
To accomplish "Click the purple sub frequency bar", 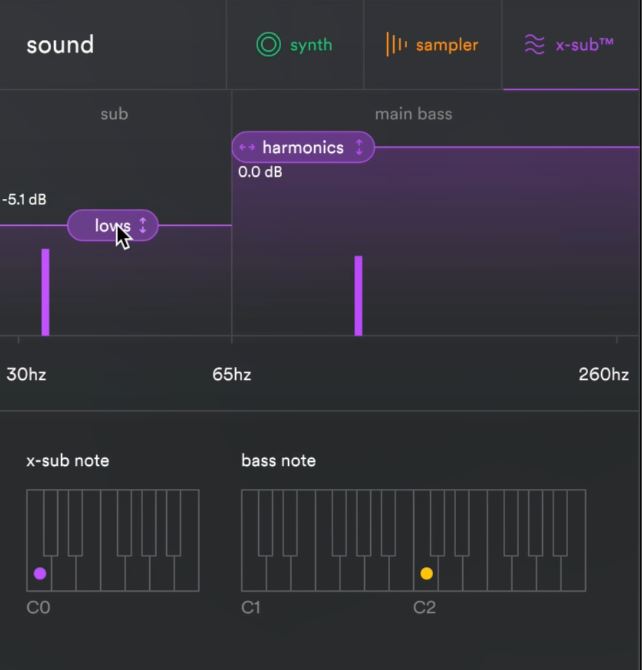I will [45, 292].
